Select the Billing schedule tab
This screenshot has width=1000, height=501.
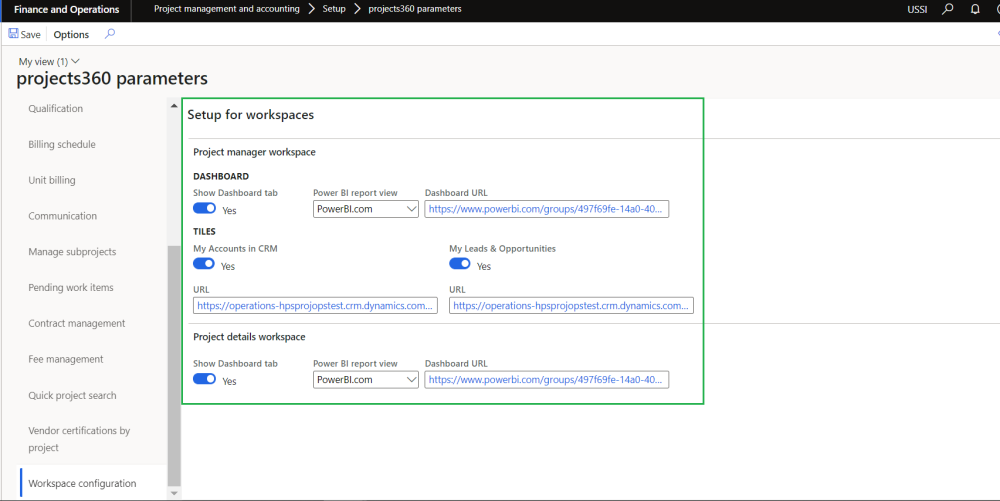click(62, 144)
